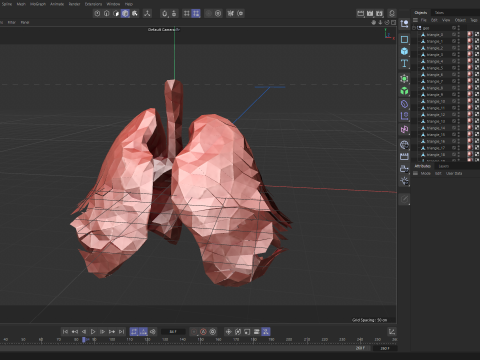Click the Axis mode icon

click(147, 13)
